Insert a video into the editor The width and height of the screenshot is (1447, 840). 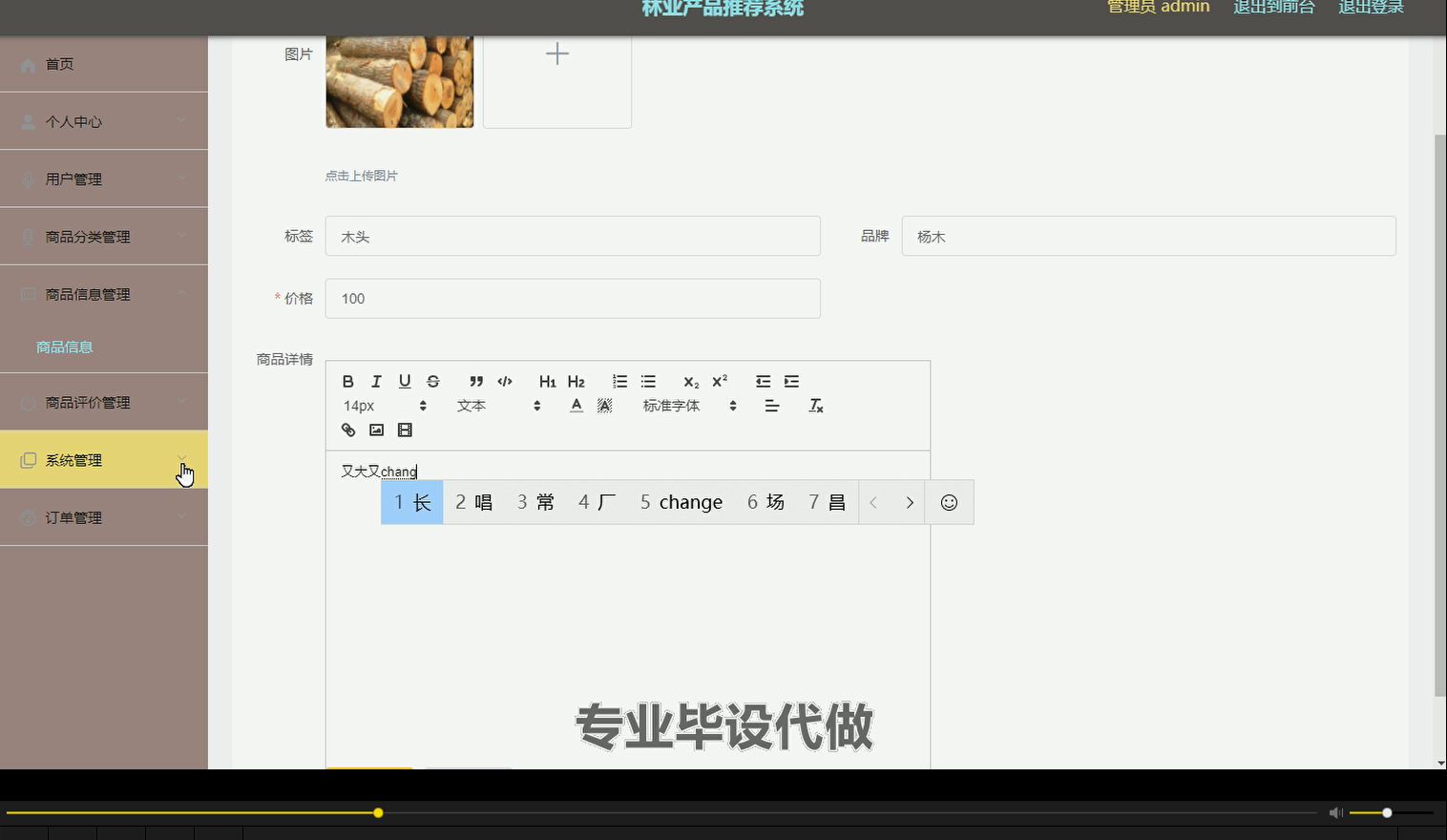(405, 430)
